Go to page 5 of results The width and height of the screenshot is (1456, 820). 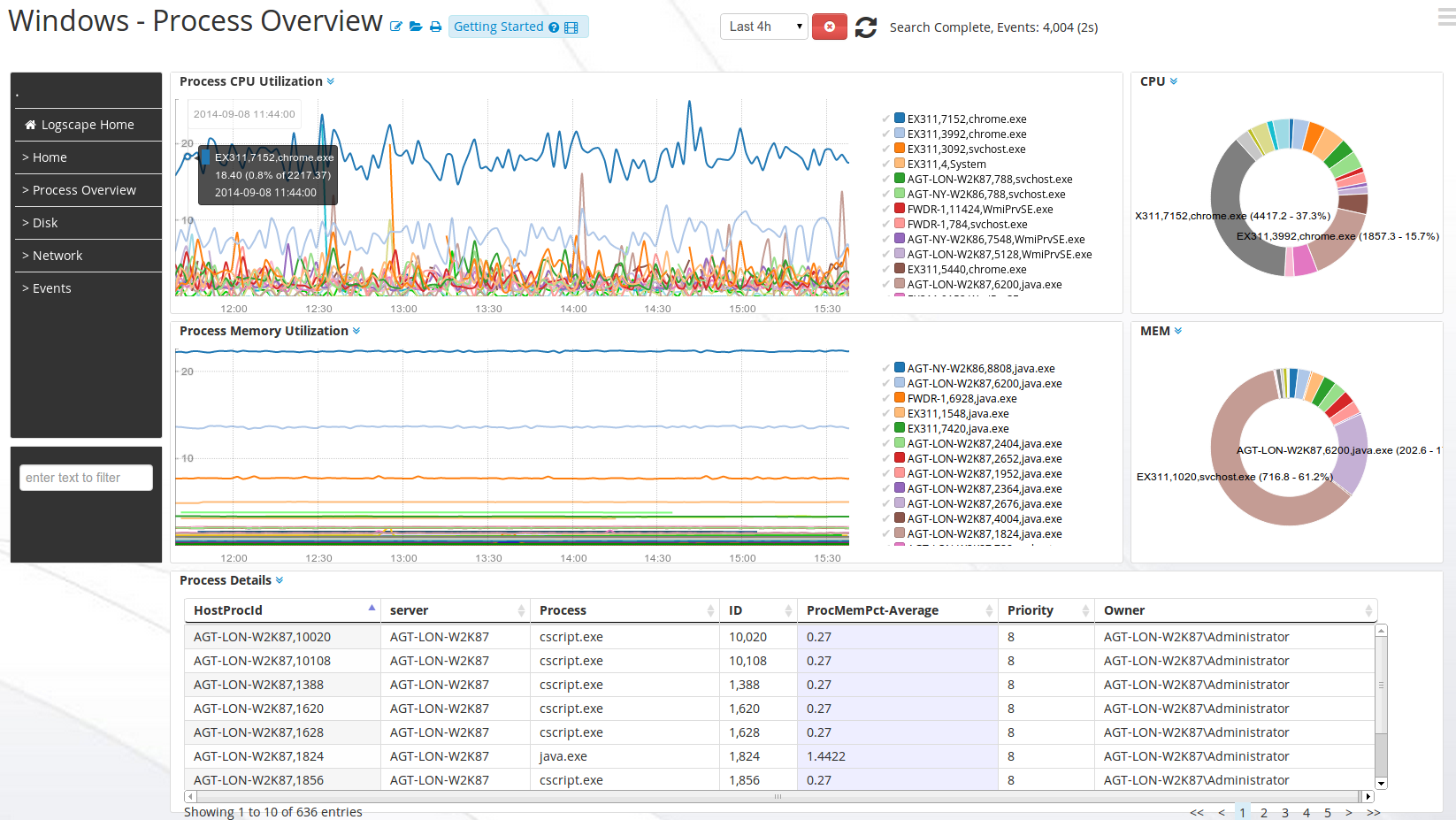[1328, 812]
